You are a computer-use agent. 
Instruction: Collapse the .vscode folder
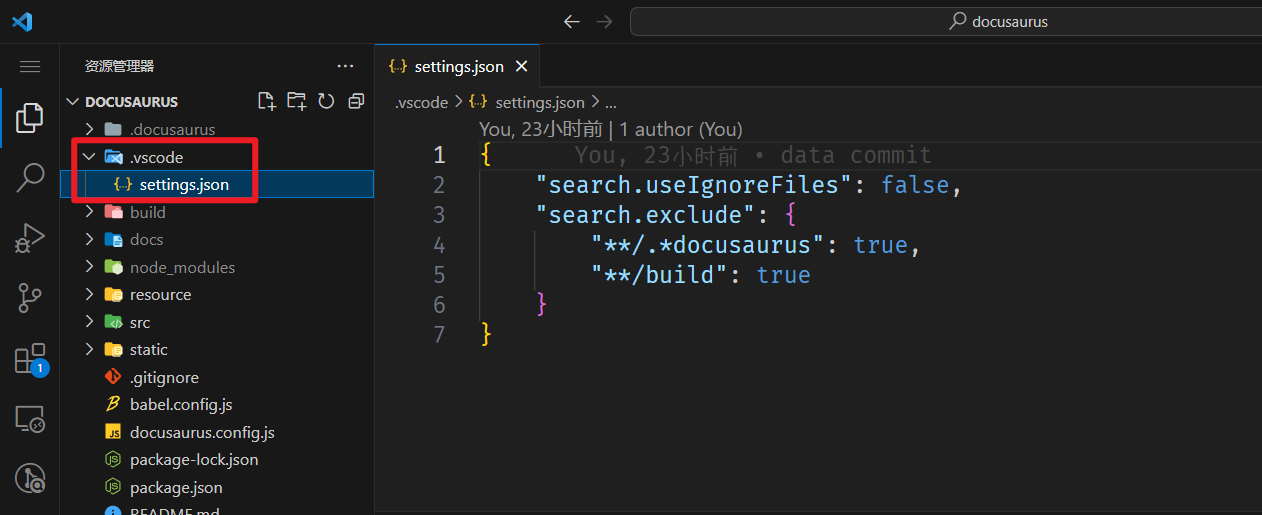point(89,157)
